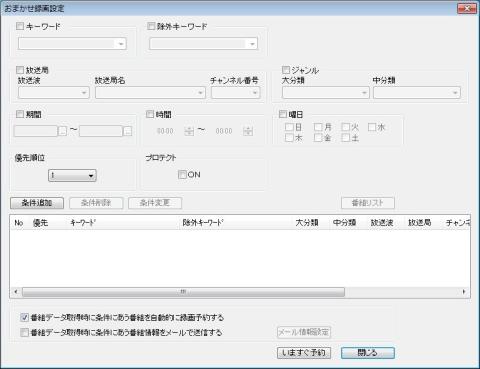Close the おまかせ録画設定 dialog window

467,8
